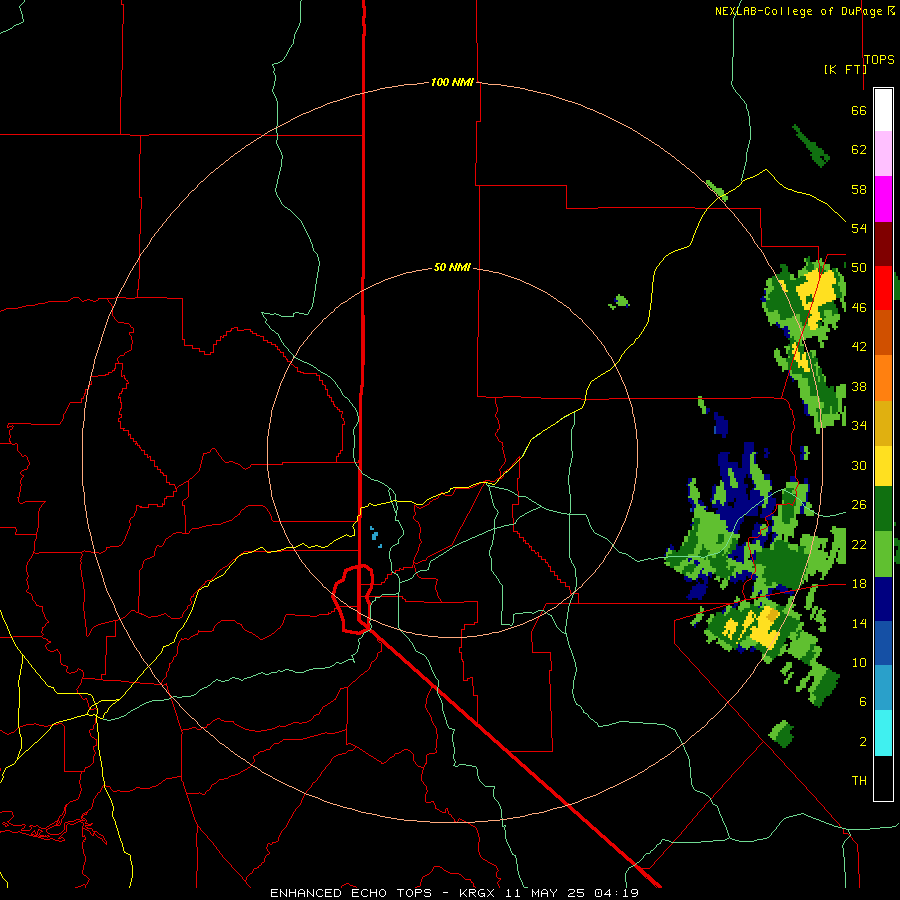Image resolution: width=900 pixels, height=900 pixels.
Task: Click the legend label 58
Action: point(859,189)
